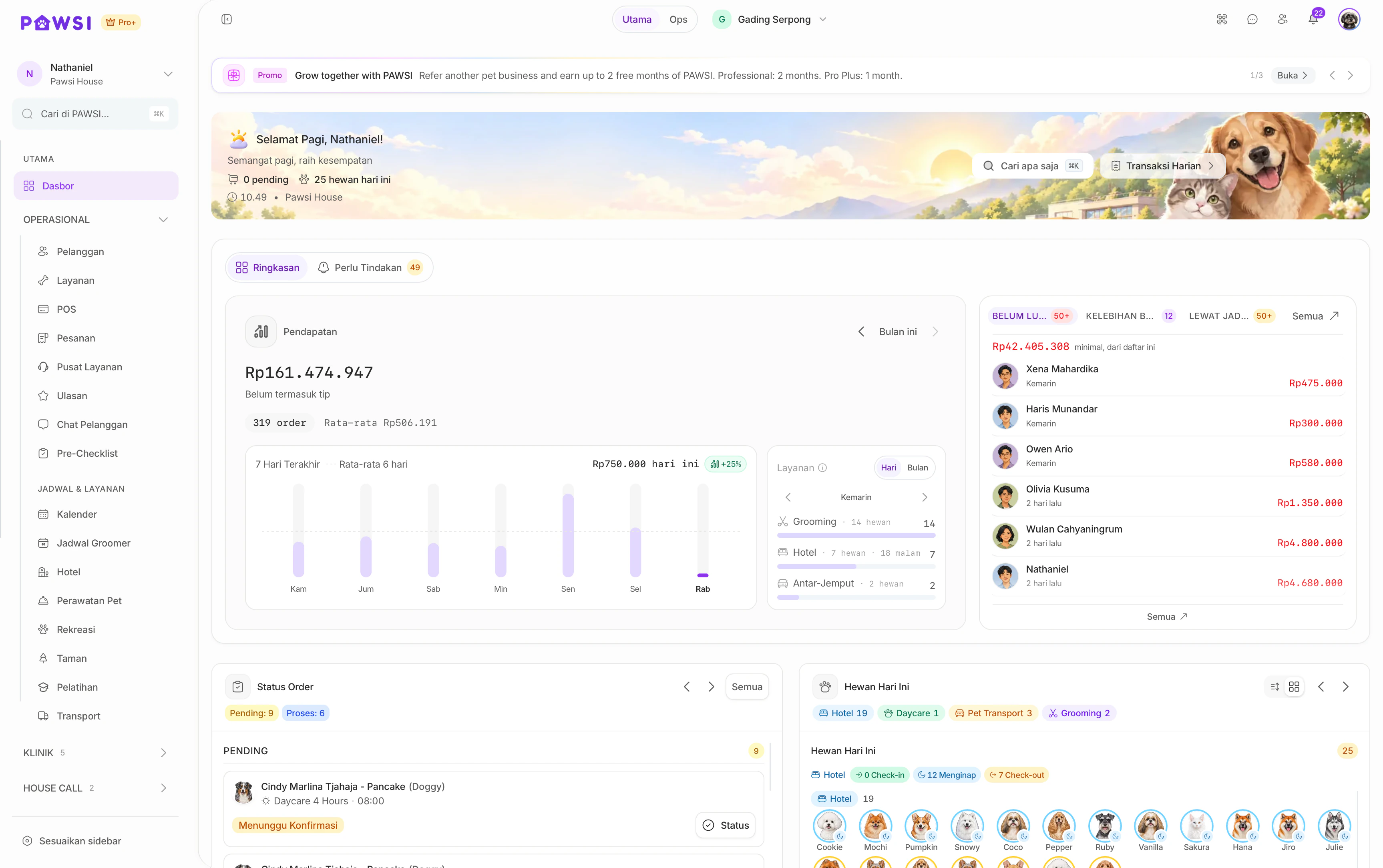Click Semua in Status Order header
The width and height of the screenshot is (1383, 868).
[747, 687]
